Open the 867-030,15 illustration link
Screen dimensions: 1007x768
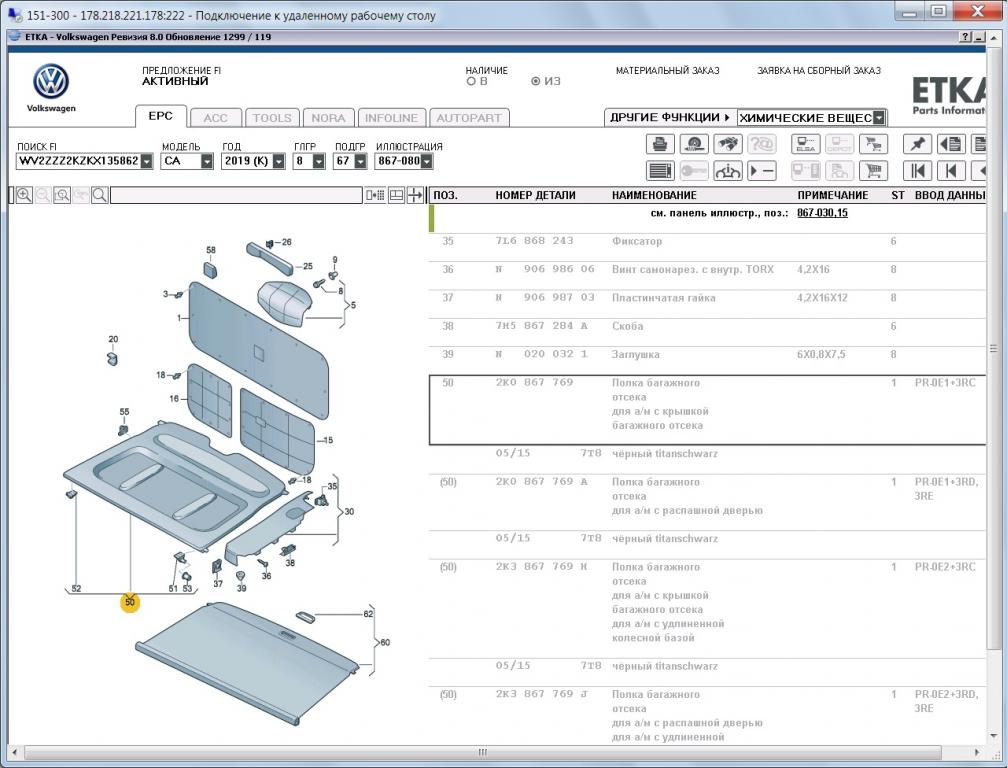[x=822, y=213]
